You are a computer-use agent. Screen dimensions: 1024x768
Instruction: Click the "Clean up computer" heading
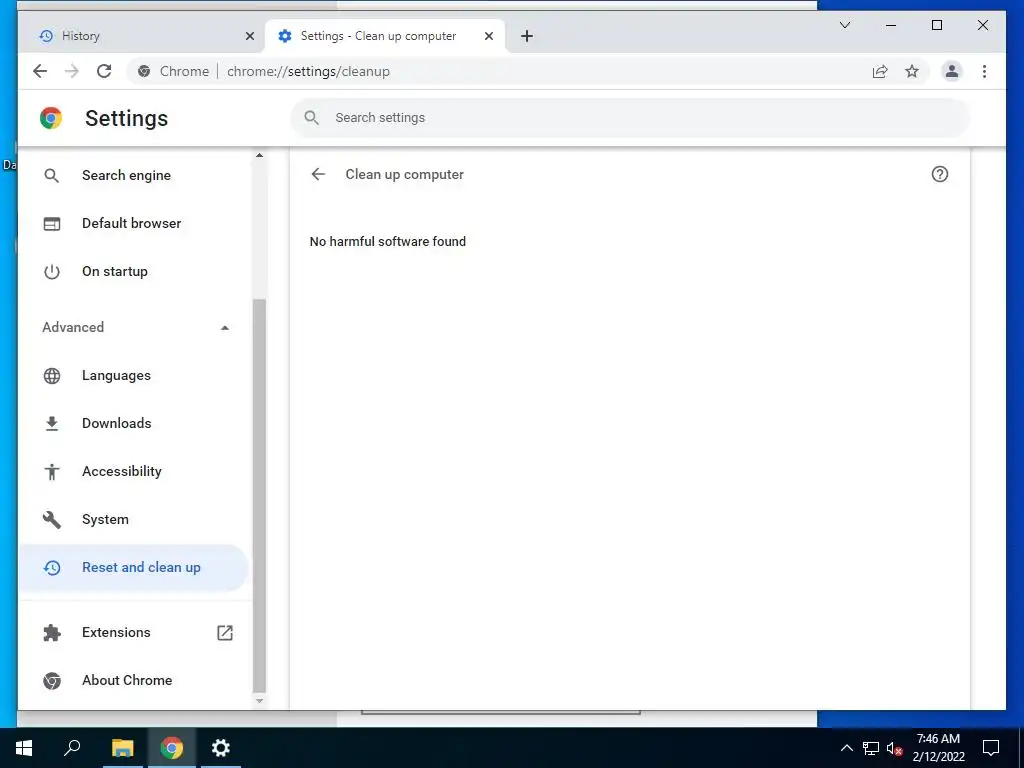(x=405, y=174)
